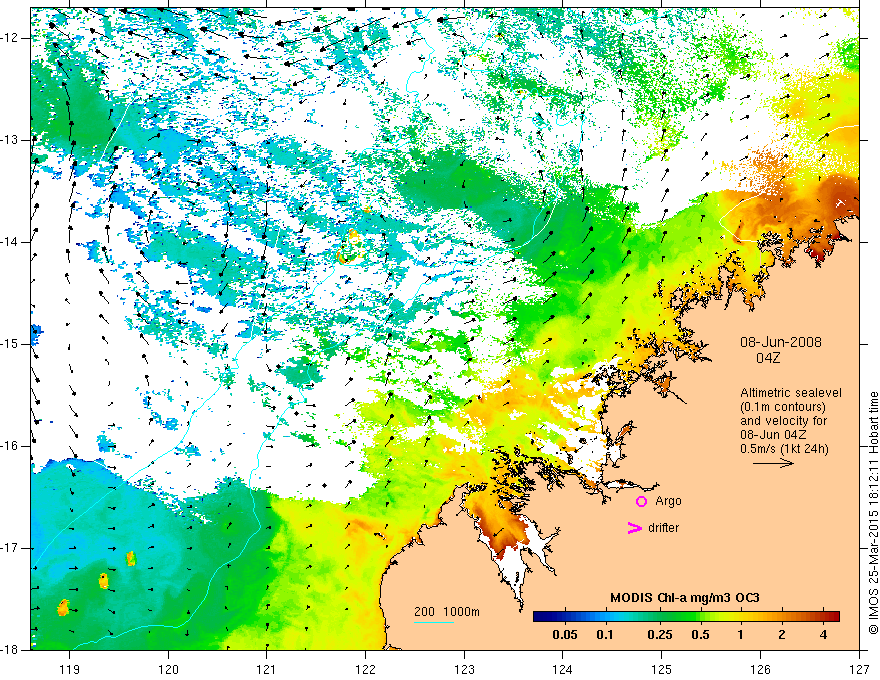Viewport: 880px width, 680px height.
Task: Click the longitude label 119
Action: 70,669
